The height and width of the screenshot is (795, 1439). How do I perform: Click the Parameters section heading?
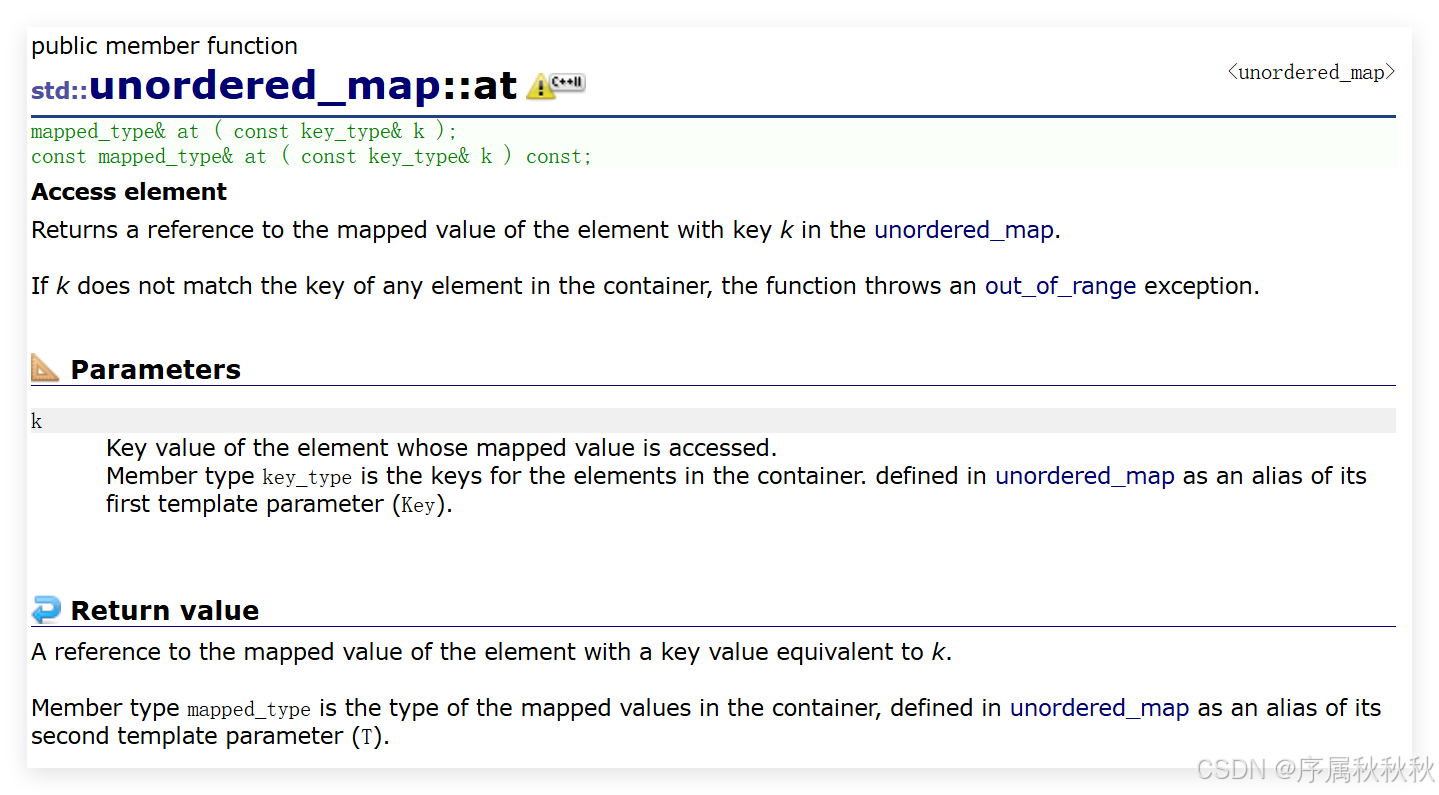click(x=156, y=369)
